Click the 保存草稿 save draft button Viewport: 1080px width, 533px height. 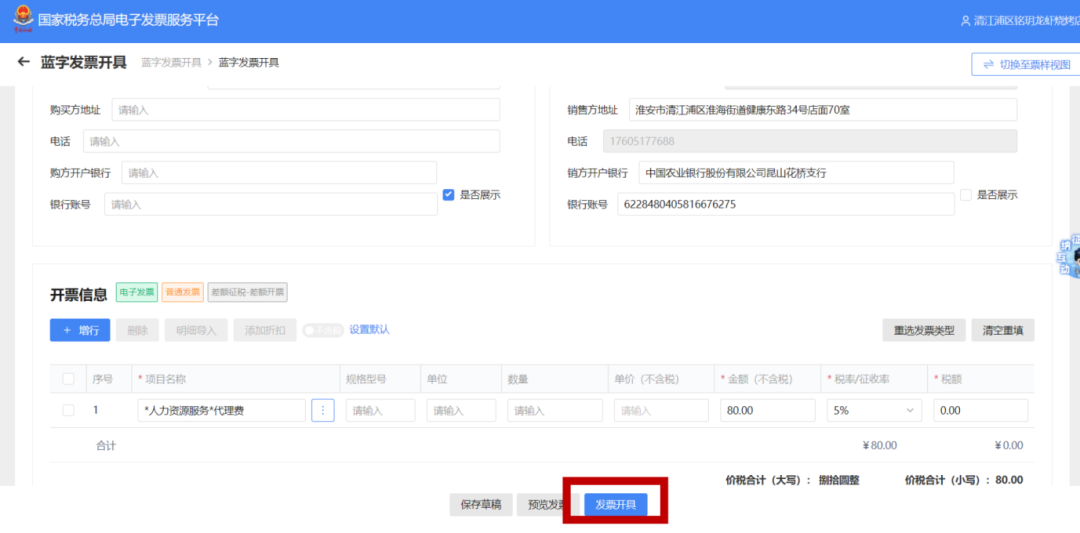(x=481, y=504)
